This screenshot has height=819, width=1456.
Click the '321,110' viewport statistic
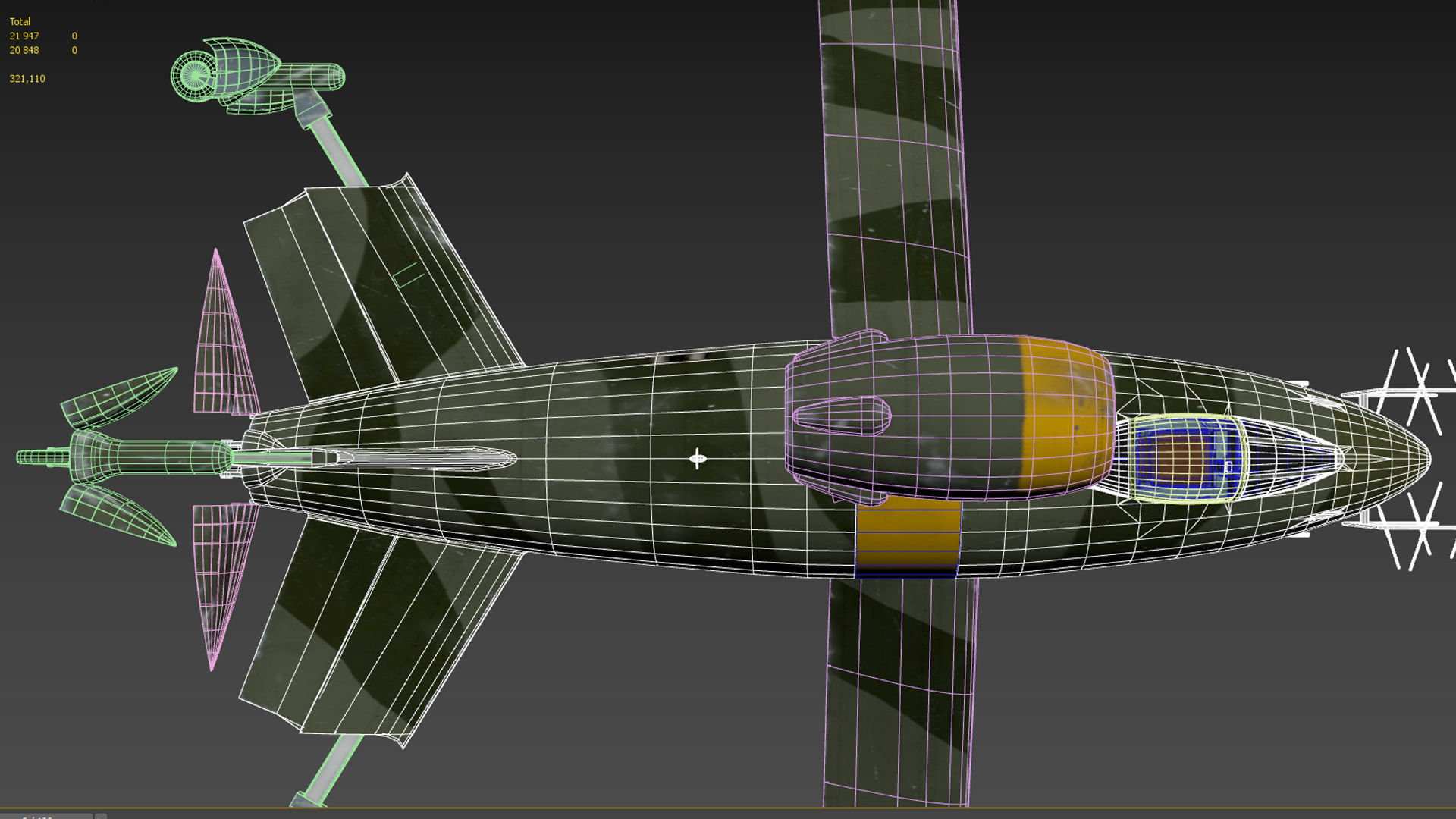tap(27, 79)
